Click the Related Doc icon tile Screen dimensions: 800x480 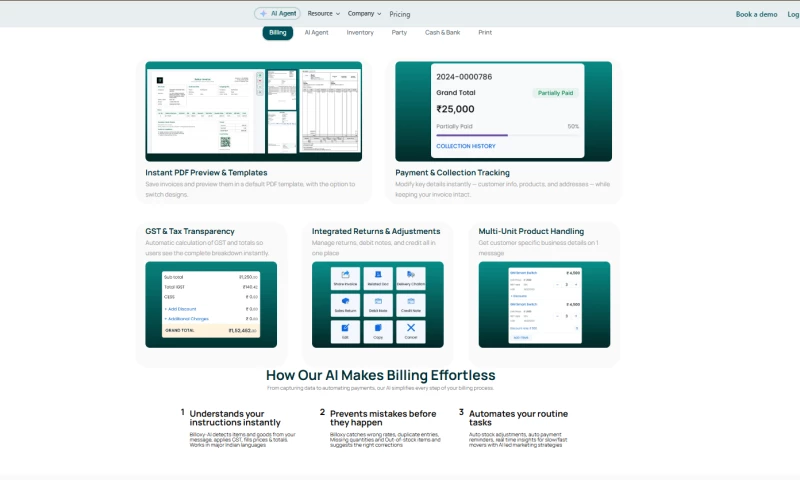378,277
